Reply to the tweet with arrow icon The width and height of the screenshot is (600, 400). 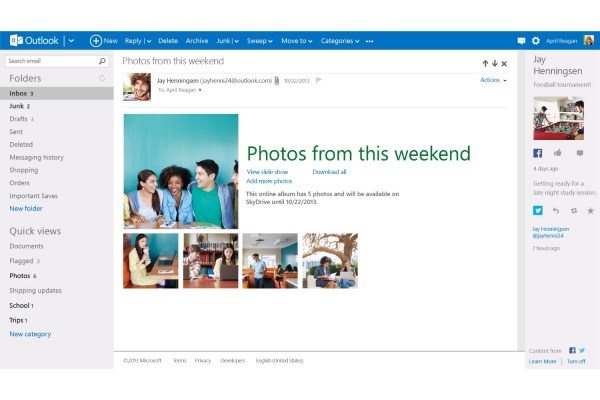(556, 211)
